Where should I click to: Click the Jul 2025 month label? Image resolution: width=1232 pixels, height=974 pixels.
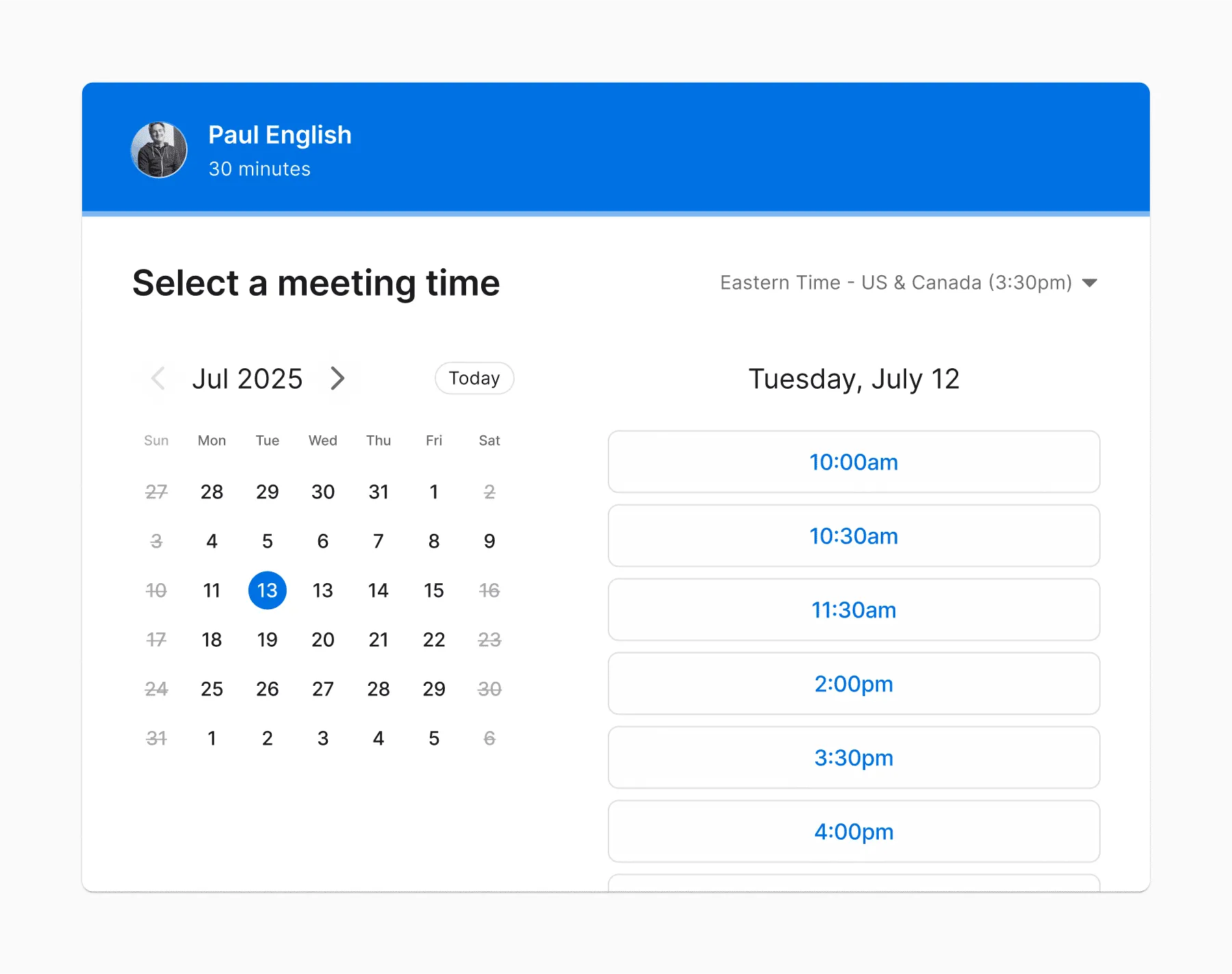[248, 378]
